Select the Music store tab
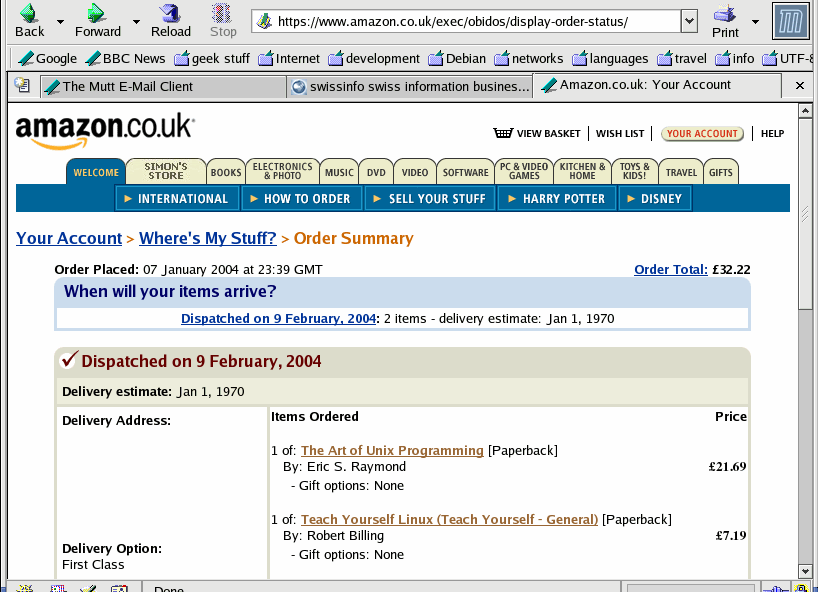 pyautogui.click(x=339, y=172)
